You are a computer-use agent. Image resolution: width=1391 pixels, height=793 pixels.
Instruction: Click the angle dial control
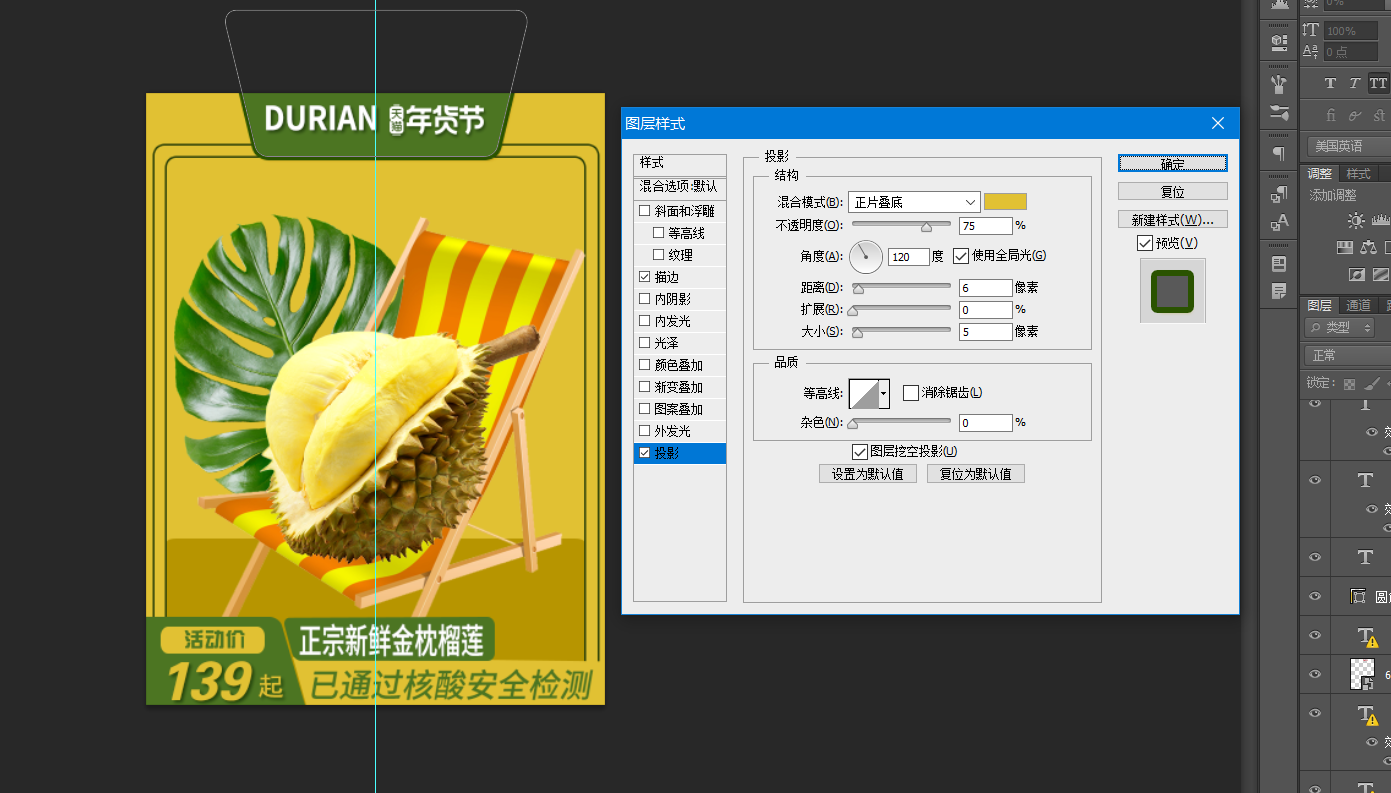click(866, 257)
